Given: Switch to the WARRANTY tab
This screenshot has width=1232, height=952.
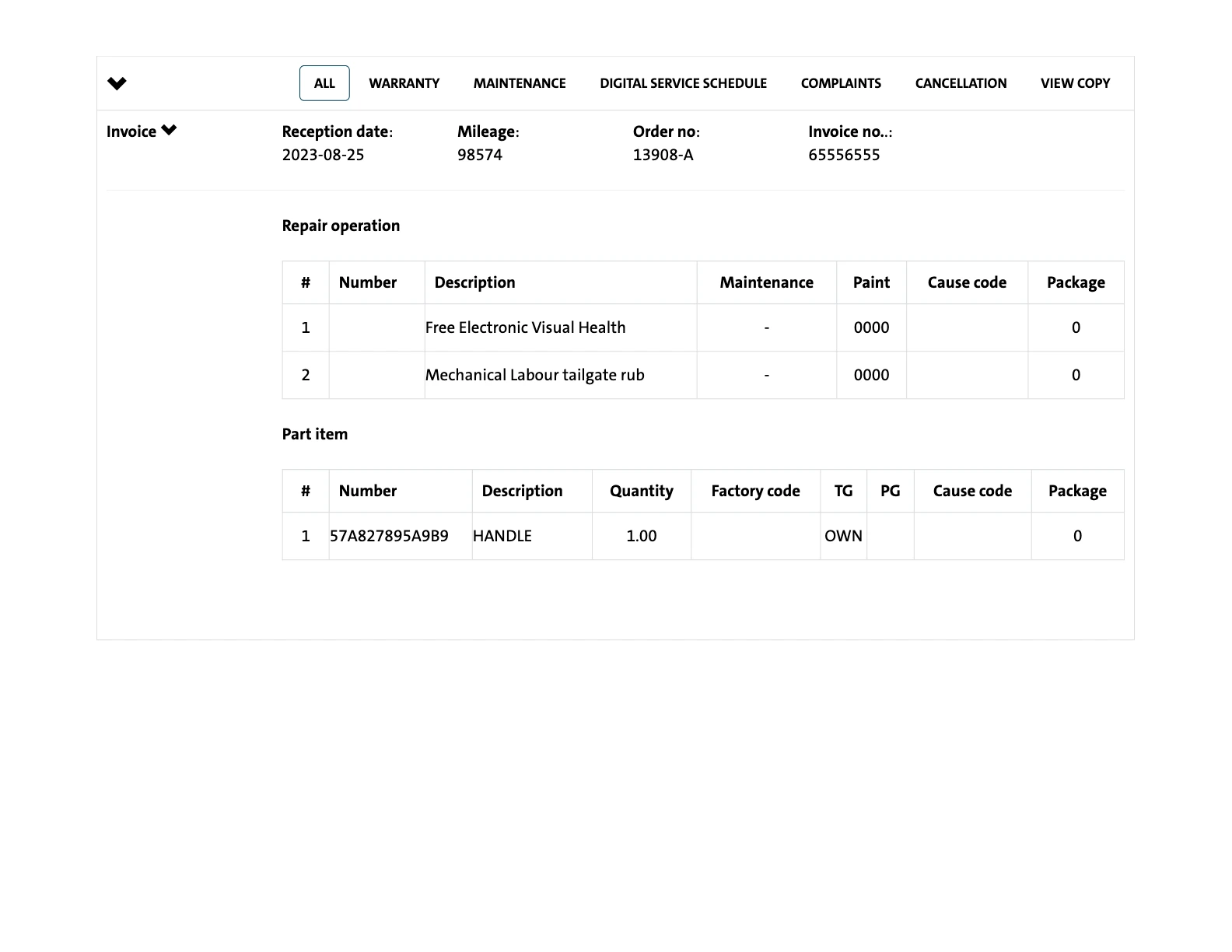Looking at the screenshot, I should [x=404, y=83].
